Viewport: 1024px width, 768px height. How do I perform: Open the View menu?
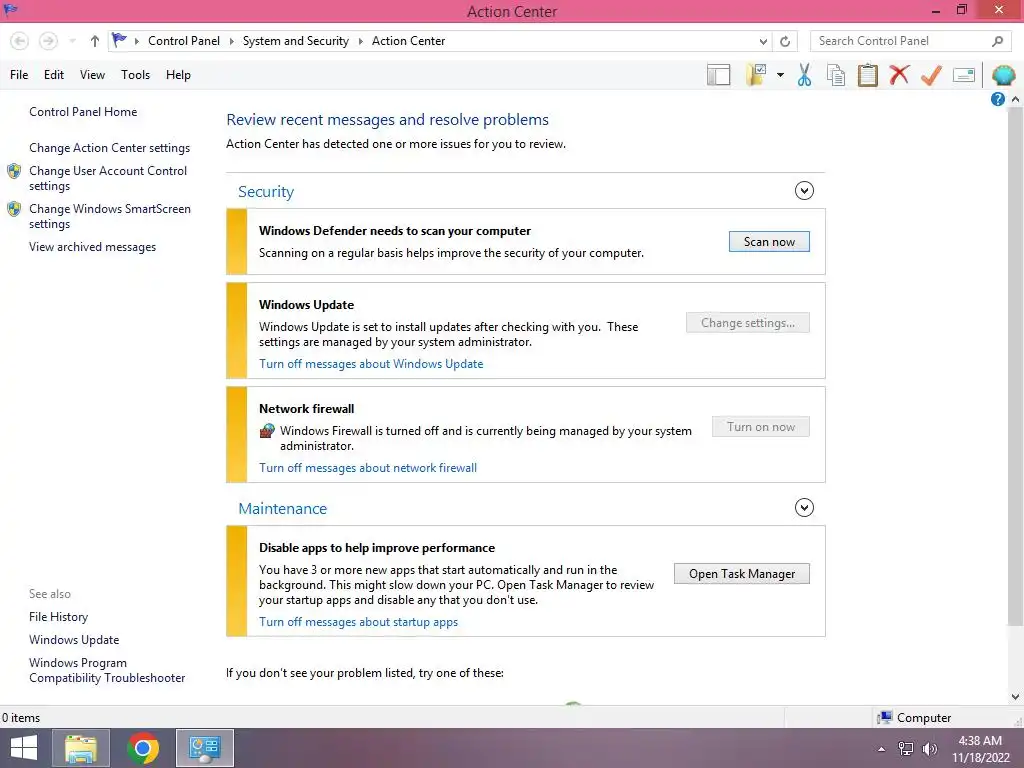(92, 75)
